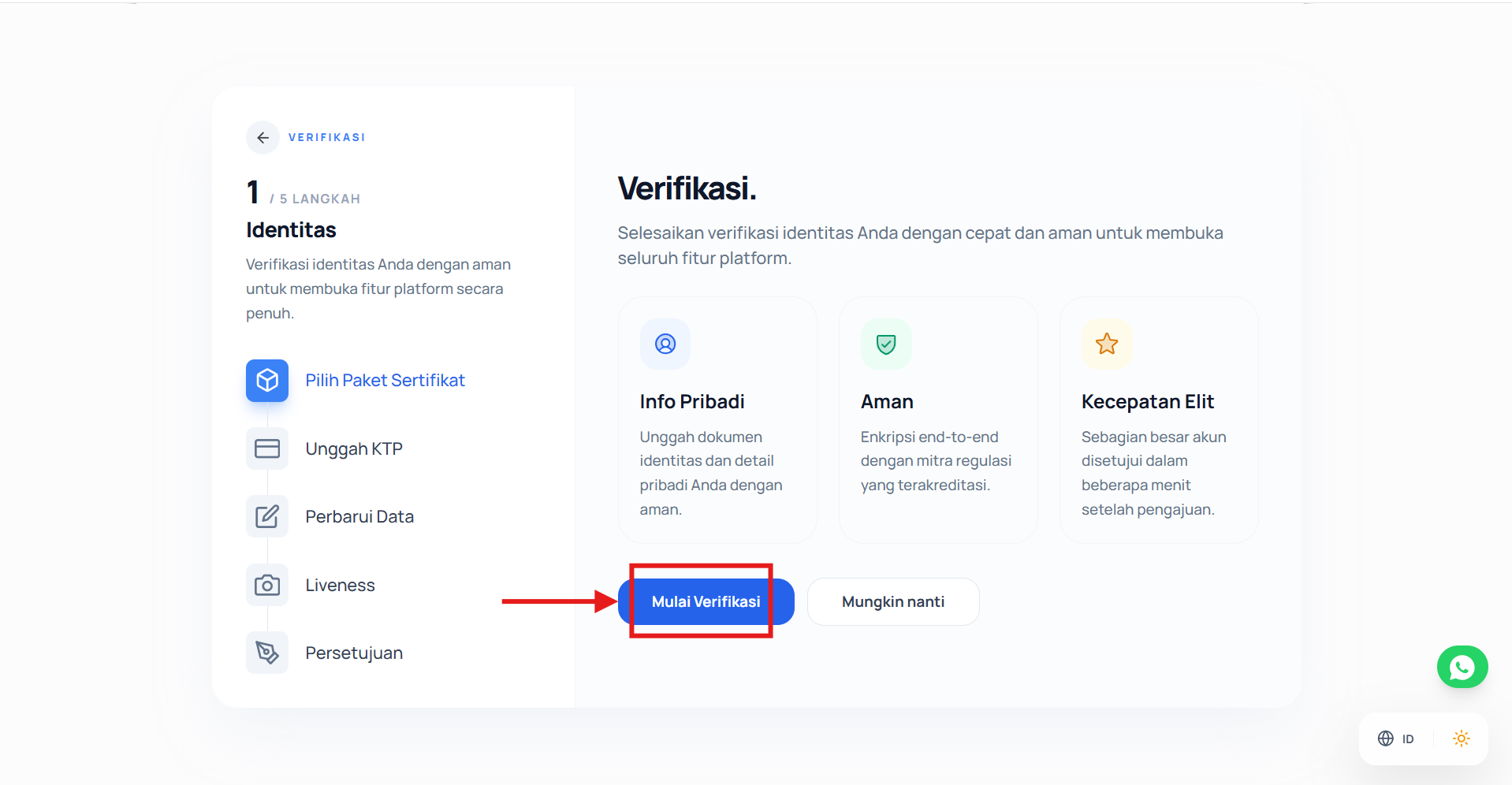Click the VERIFIKASI breadcrumb text
Image resolution: width=1512 pixels, height=785 pixels.
326,137
